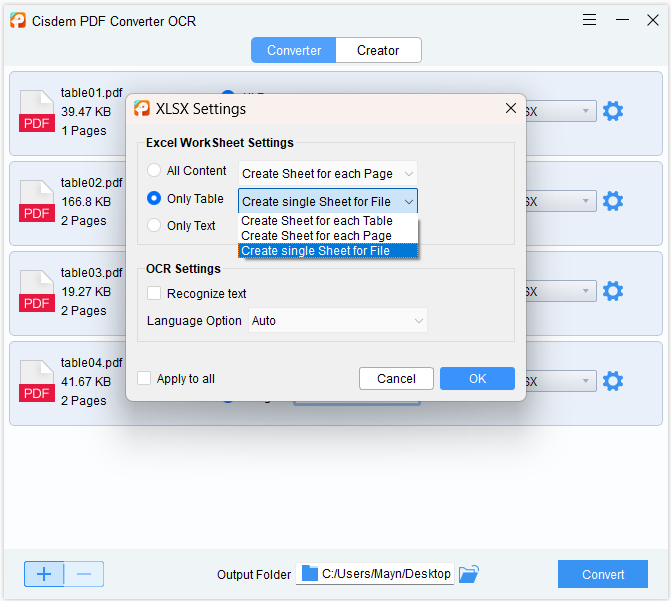Click the Cancel button
Screen dimensions: 671x601
tap(396, 378)
